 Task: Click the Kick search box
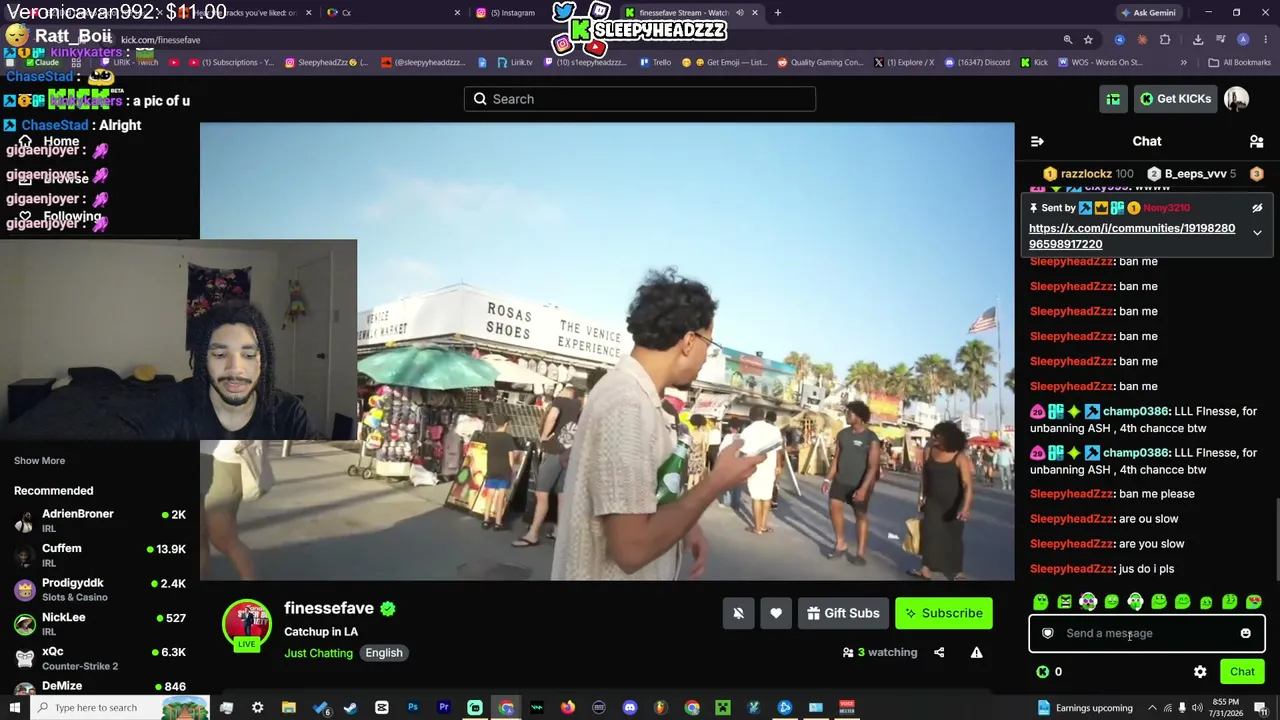pyautogui.click(x=640, y=99)
